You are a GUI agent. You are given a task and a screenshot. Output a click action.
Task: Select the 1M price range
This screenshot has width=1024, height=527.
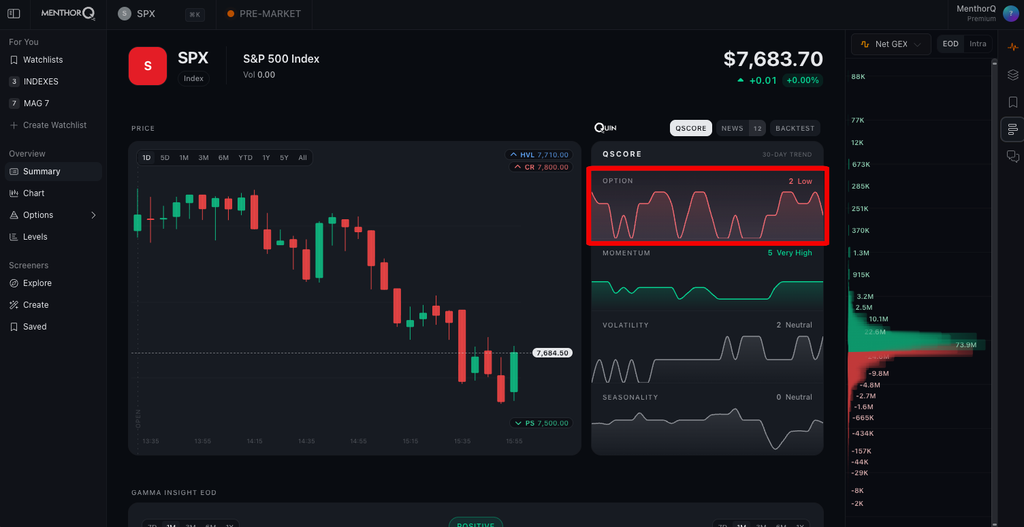click(x=184, y=157)
